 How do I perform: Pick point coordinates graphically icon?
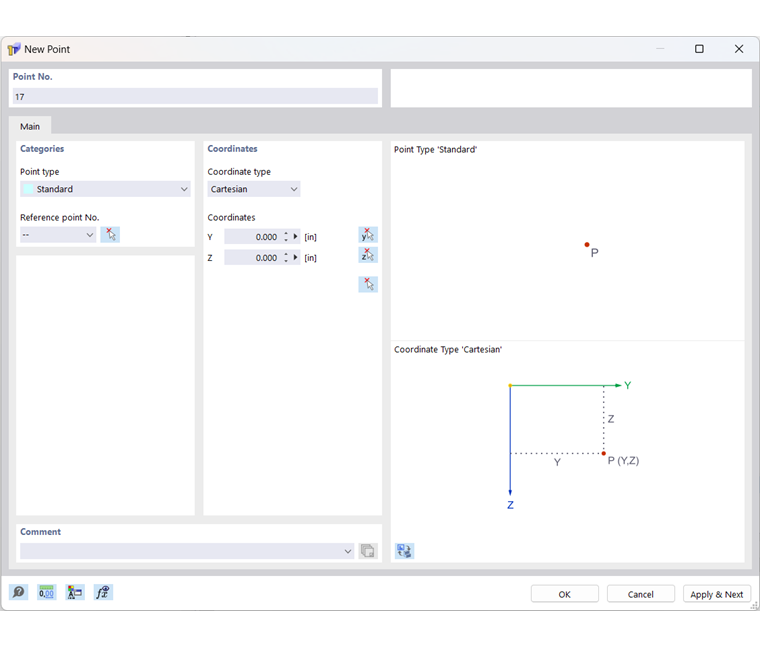click(x=368, y=284)
